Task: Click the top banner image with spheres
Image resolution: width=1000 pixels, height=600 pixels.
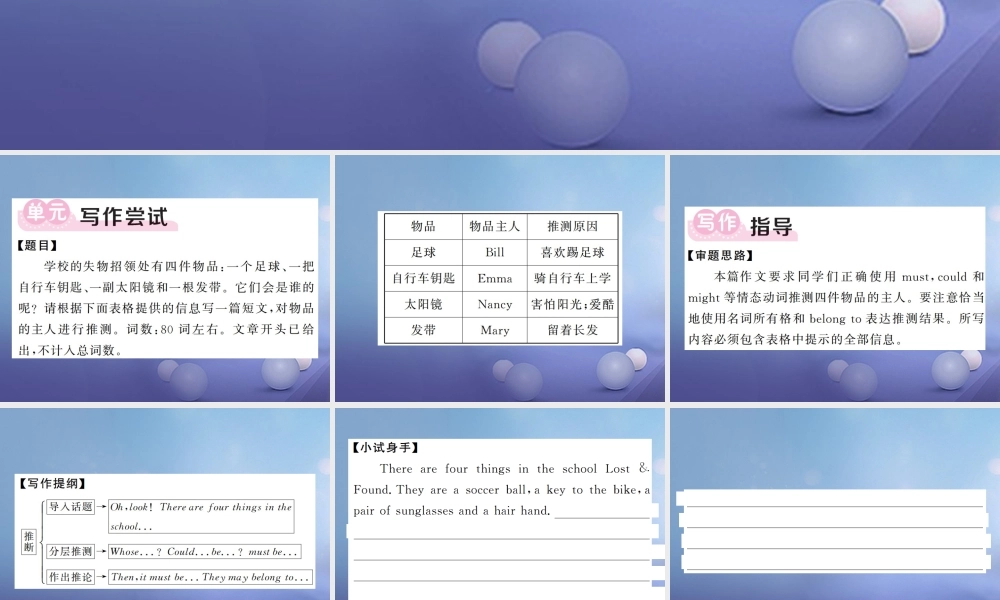Action: (500, 75)
